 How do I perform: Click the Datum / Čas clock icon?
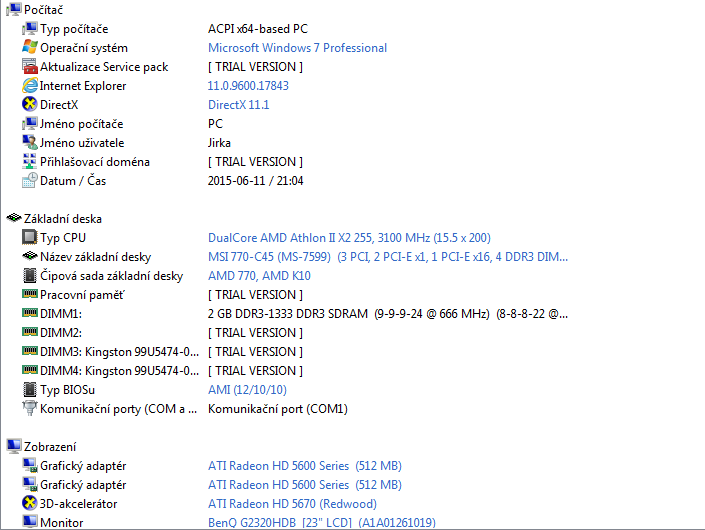click(30, 180)
